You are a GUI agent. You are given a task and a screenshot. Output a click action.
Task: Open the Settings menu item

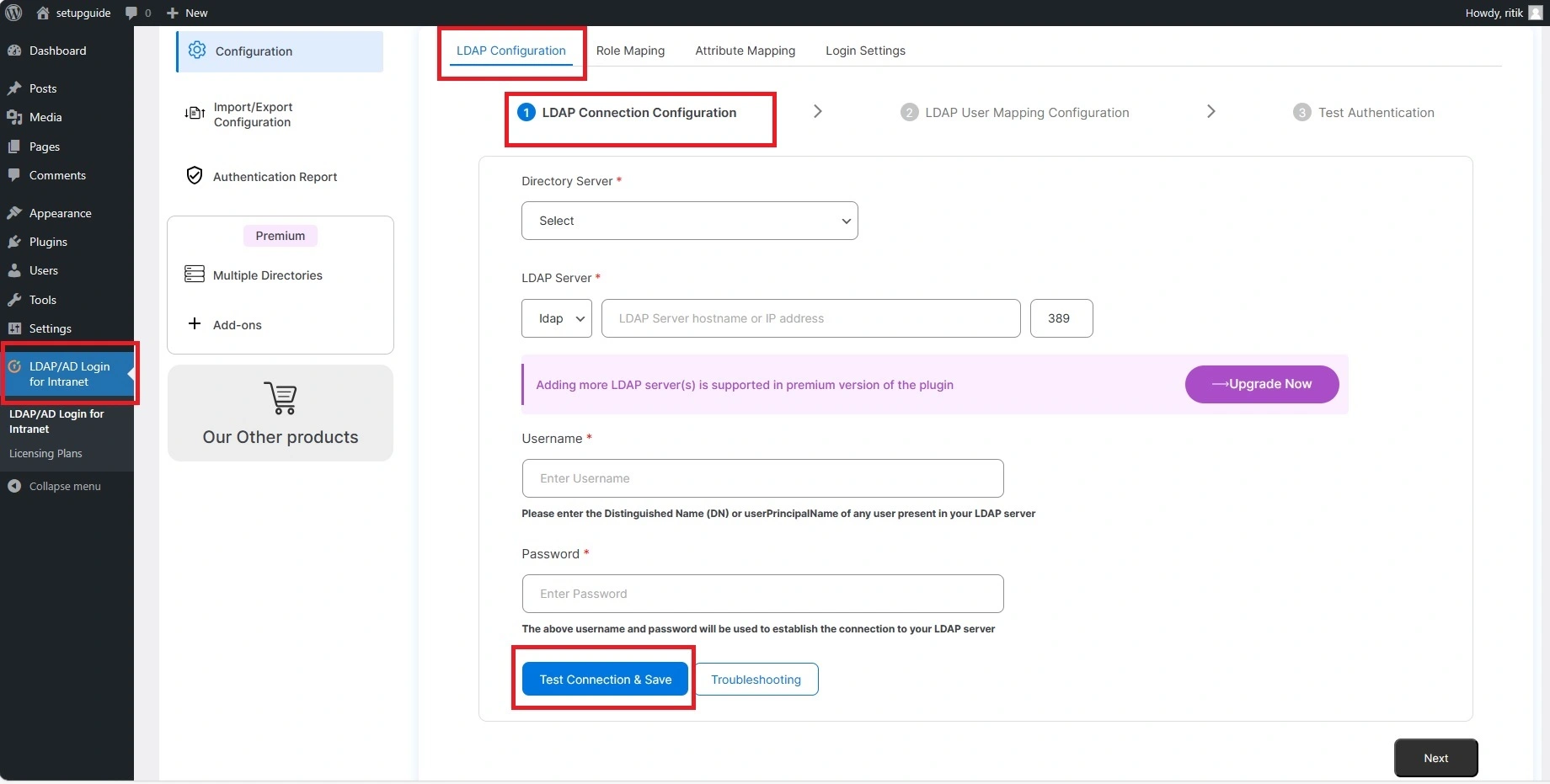click(x=67, y=328)
